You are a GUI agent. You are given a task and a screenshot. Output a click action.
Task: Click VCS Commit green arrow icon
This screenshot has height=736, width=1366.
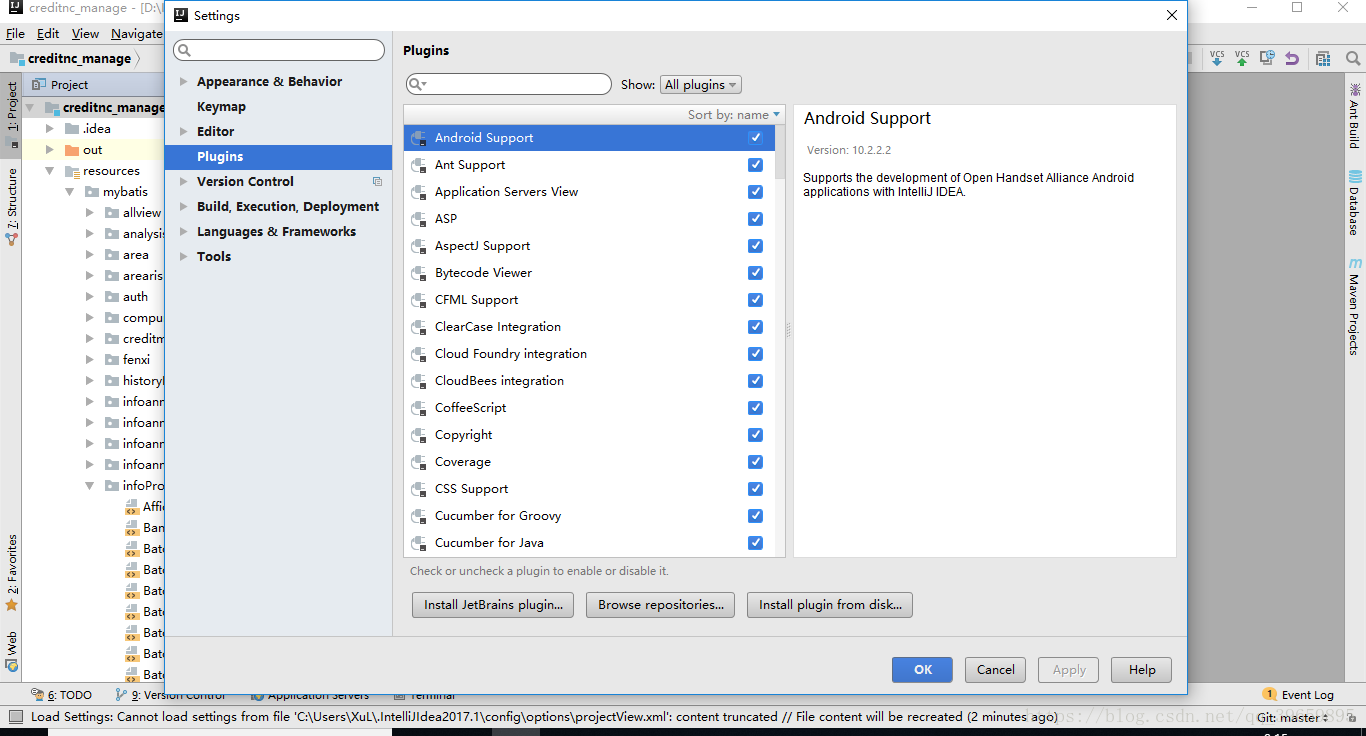click(x=1242, y=58)
